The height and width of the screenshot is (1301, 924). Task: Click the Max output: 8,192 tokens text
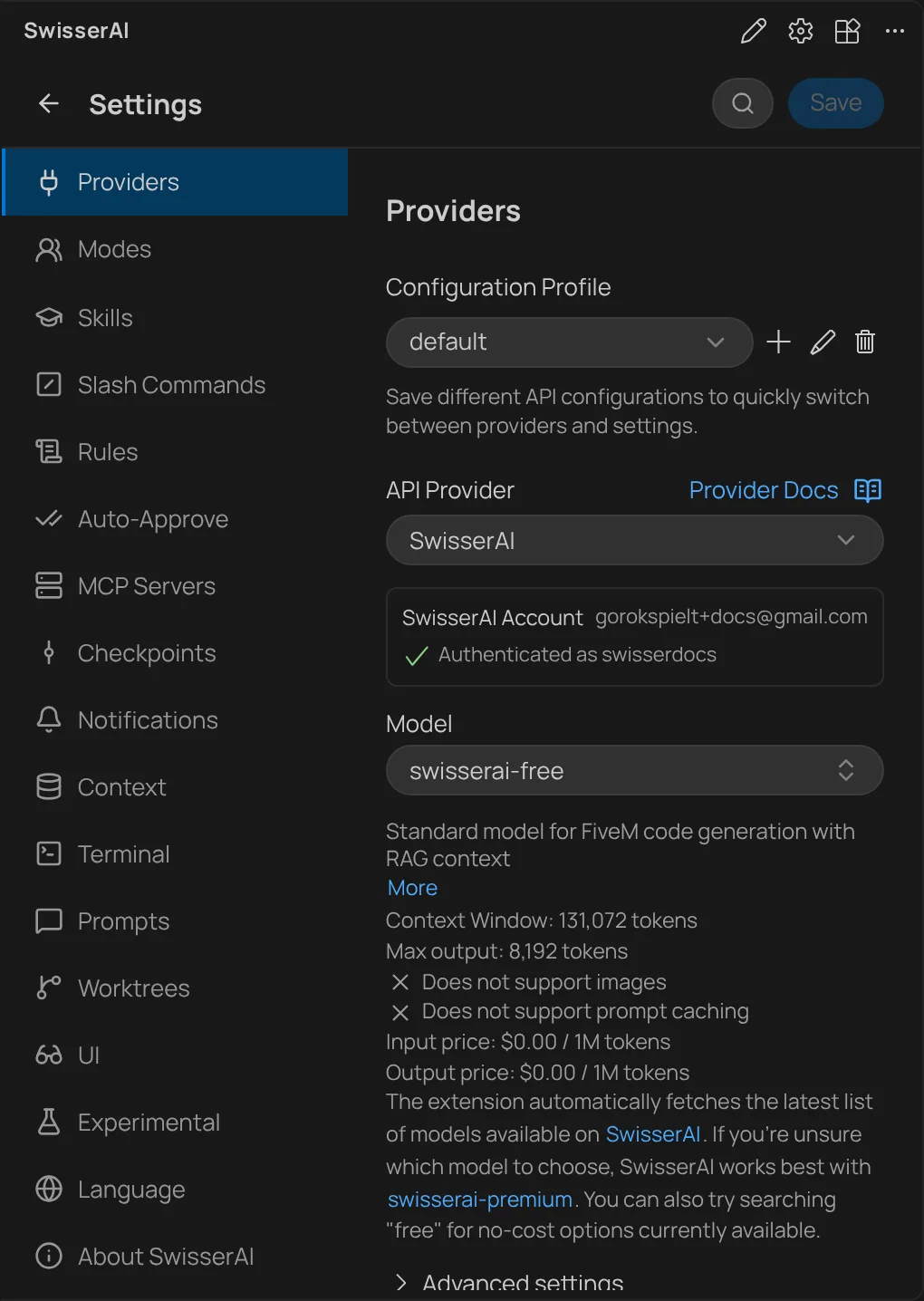(507, 951)
